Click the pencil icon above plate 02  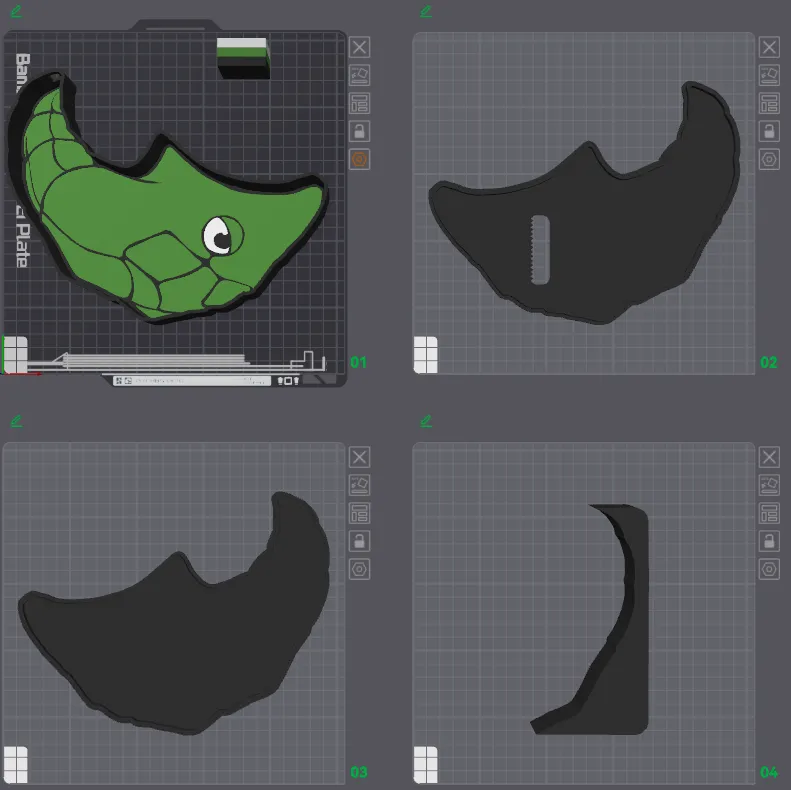pyautogui.click(x=426, y=11)
